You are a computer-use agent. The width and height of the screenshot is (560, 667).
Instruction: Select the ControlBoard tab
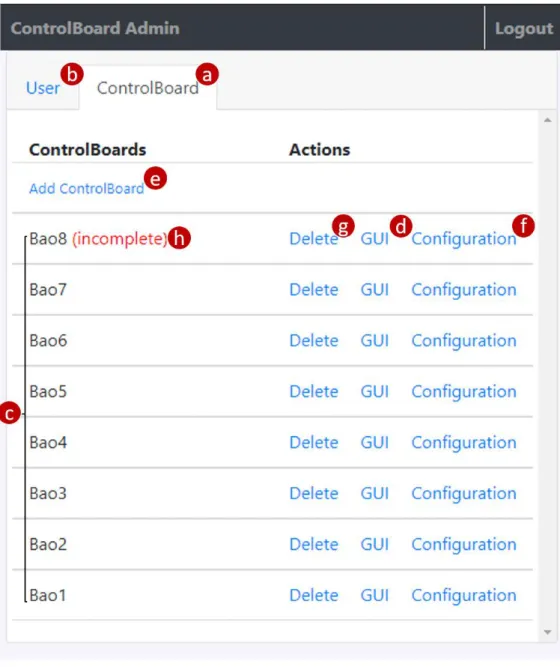(x=148, y=88)
